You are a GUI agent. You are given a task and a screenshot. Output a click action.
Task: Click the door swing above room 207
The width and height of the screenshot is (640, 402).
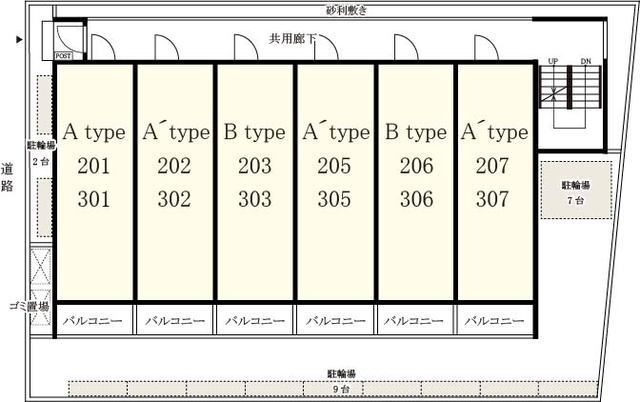pyautogui.click(x=486, y=47)
